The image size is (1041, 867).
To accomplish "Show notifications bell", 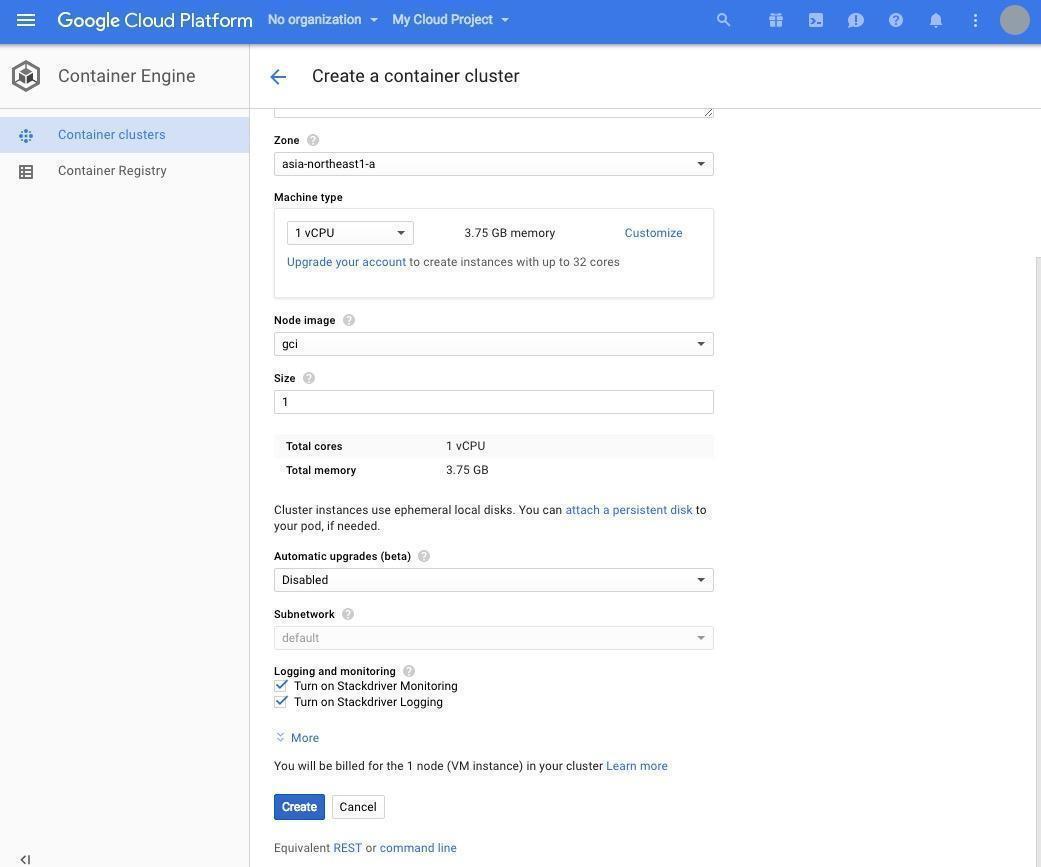I will pyautogui.click(x=935, y=20).
